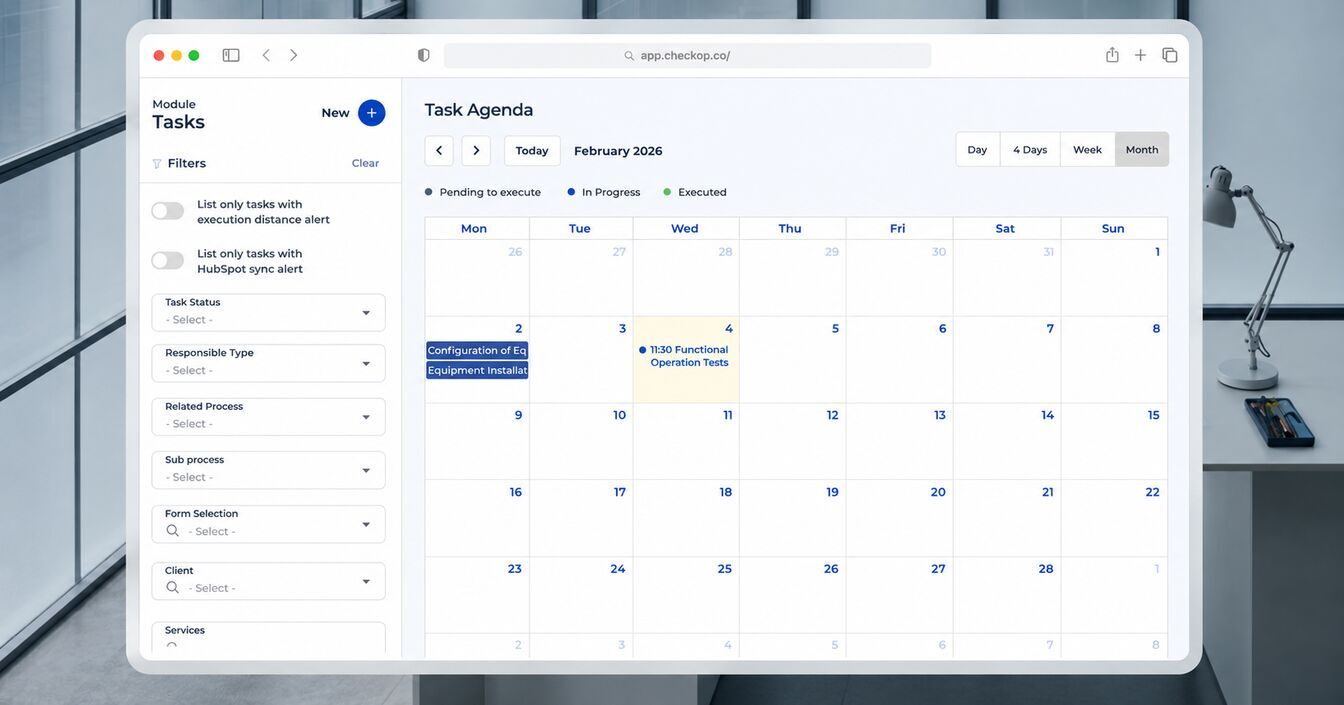Open the Sub process dropdown
1344x705 pixels.
(268, 470)
